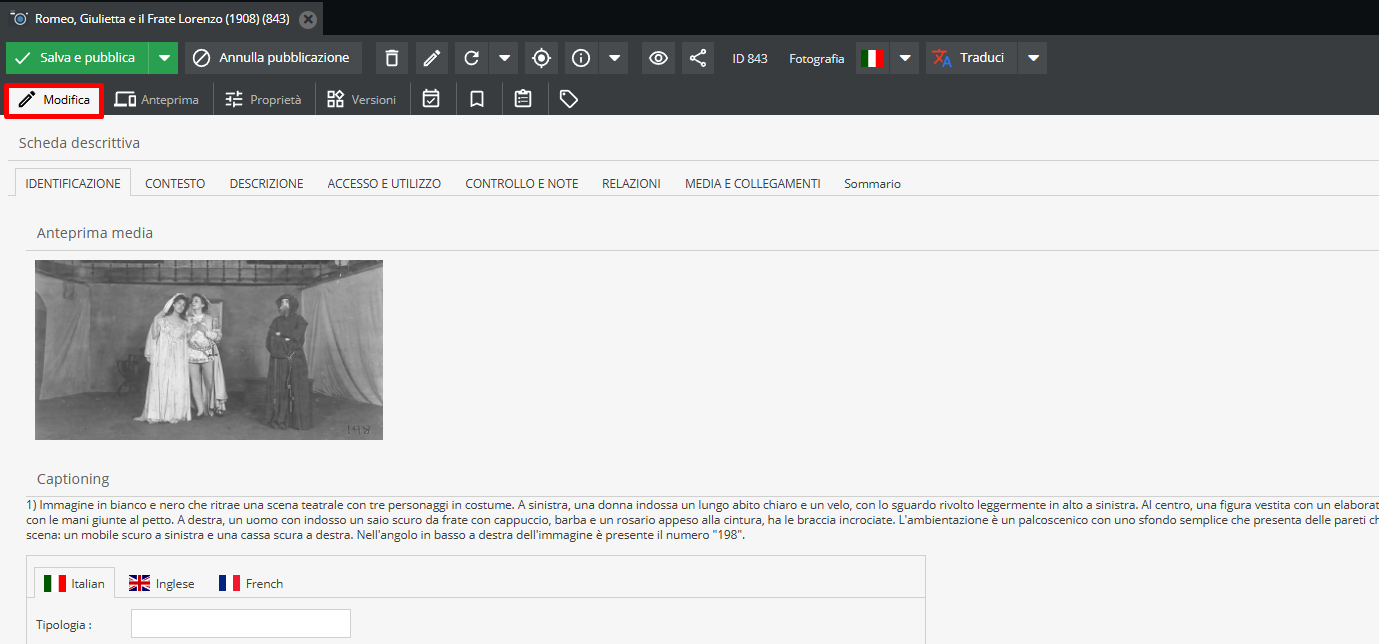This screenshot has height=644, width=1379.
Task: Click the target locate icon
Action: (541, 58)
